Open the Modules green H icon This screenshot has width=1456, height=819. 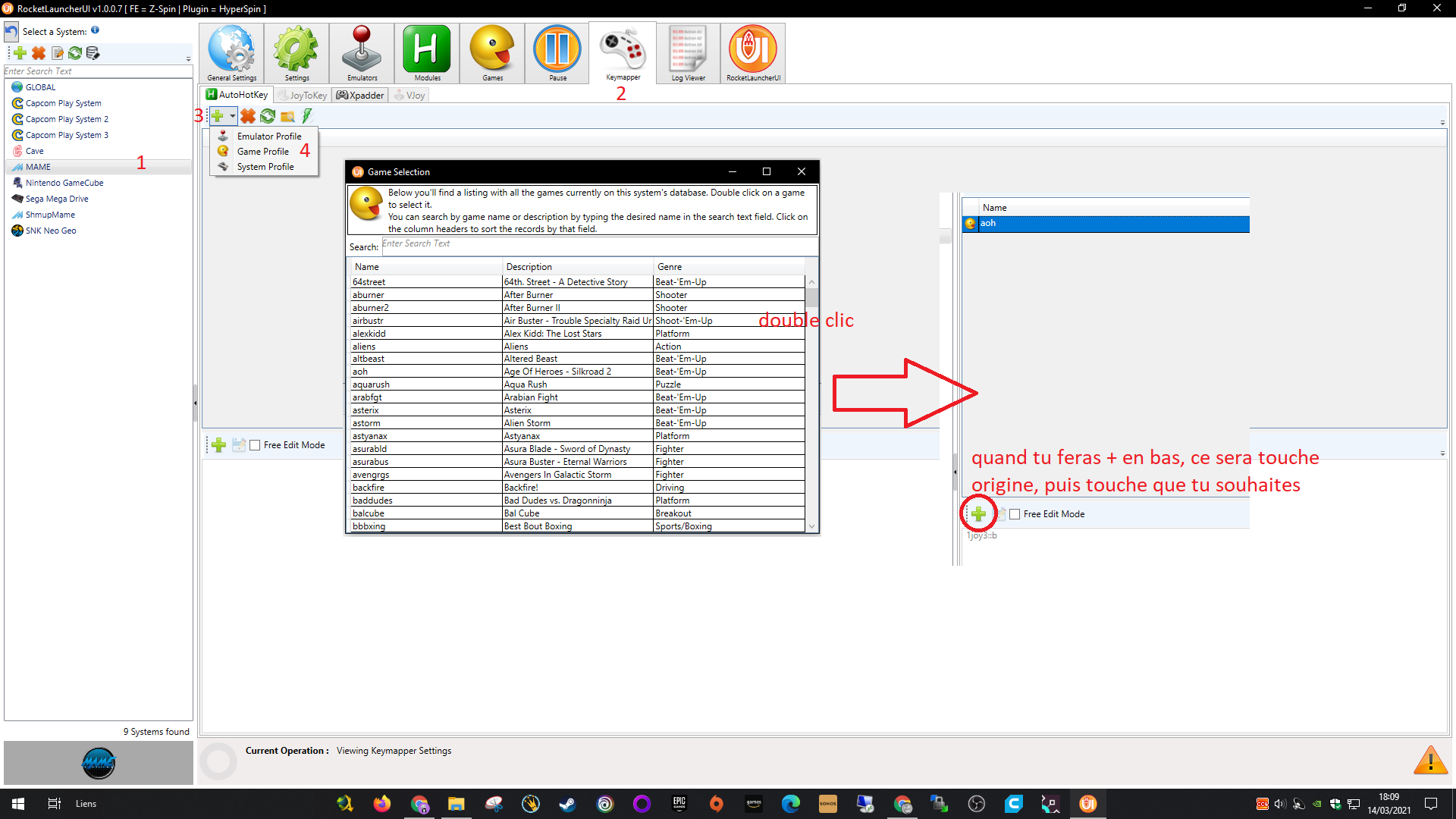[x=427, y=52]
